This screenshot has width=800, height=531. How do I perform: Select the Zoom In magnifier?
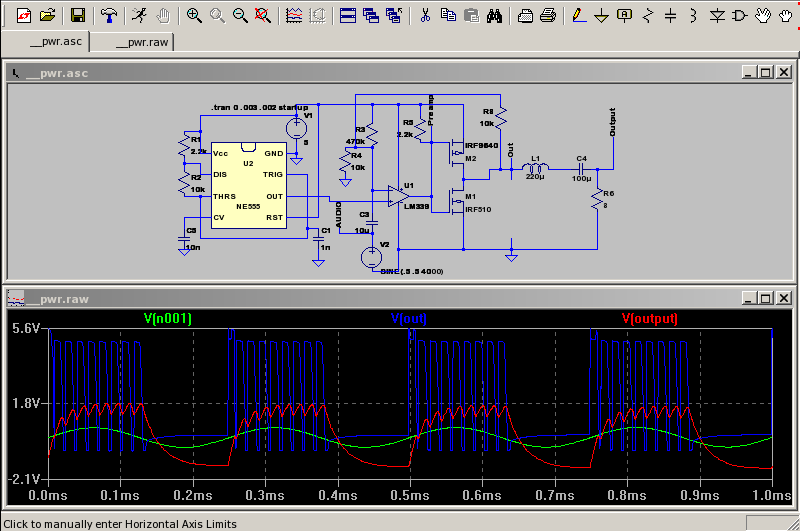pyautogui.click(x=194, y=16)
